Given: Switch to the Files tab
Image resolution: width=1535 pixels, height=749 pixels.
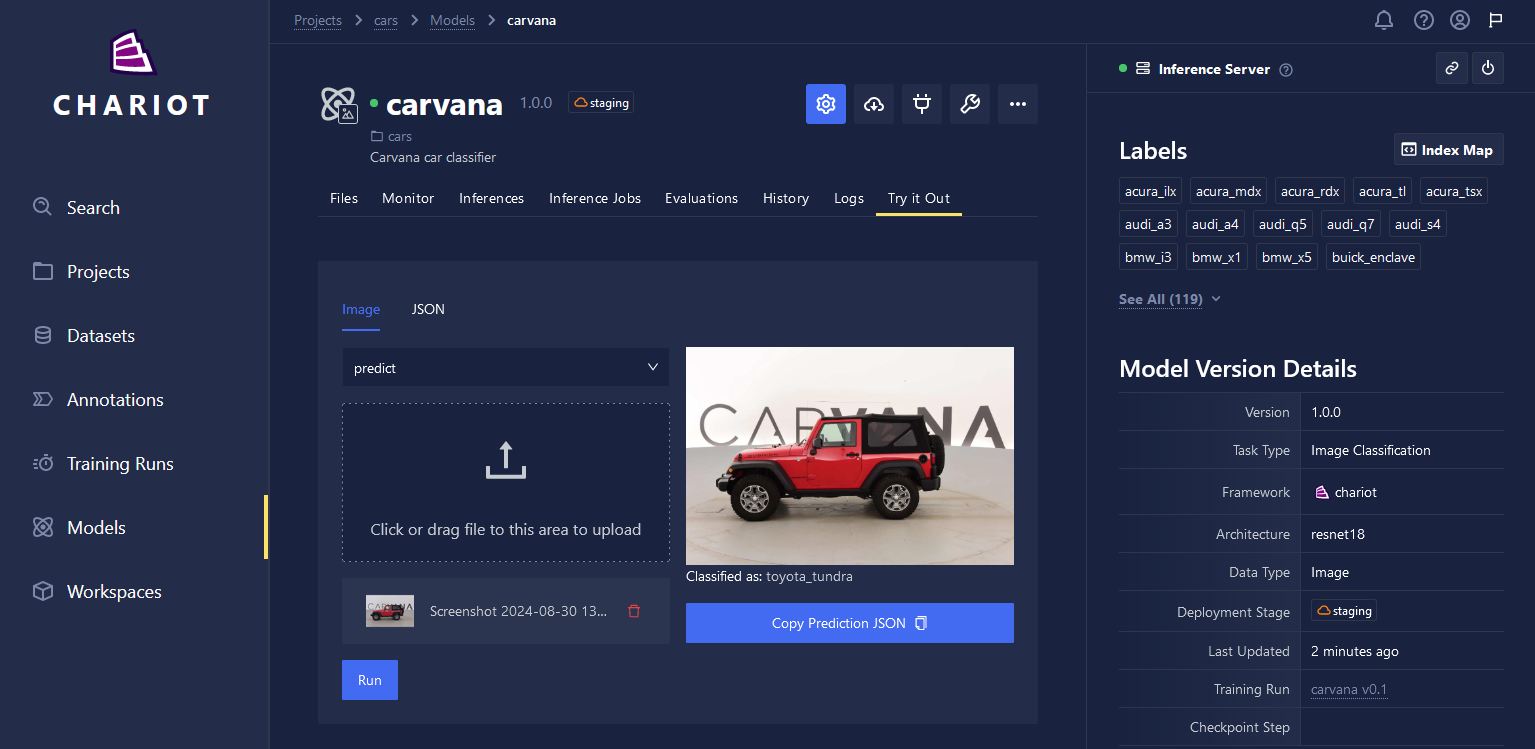Looking at the screenshot, I should (344, 198).
